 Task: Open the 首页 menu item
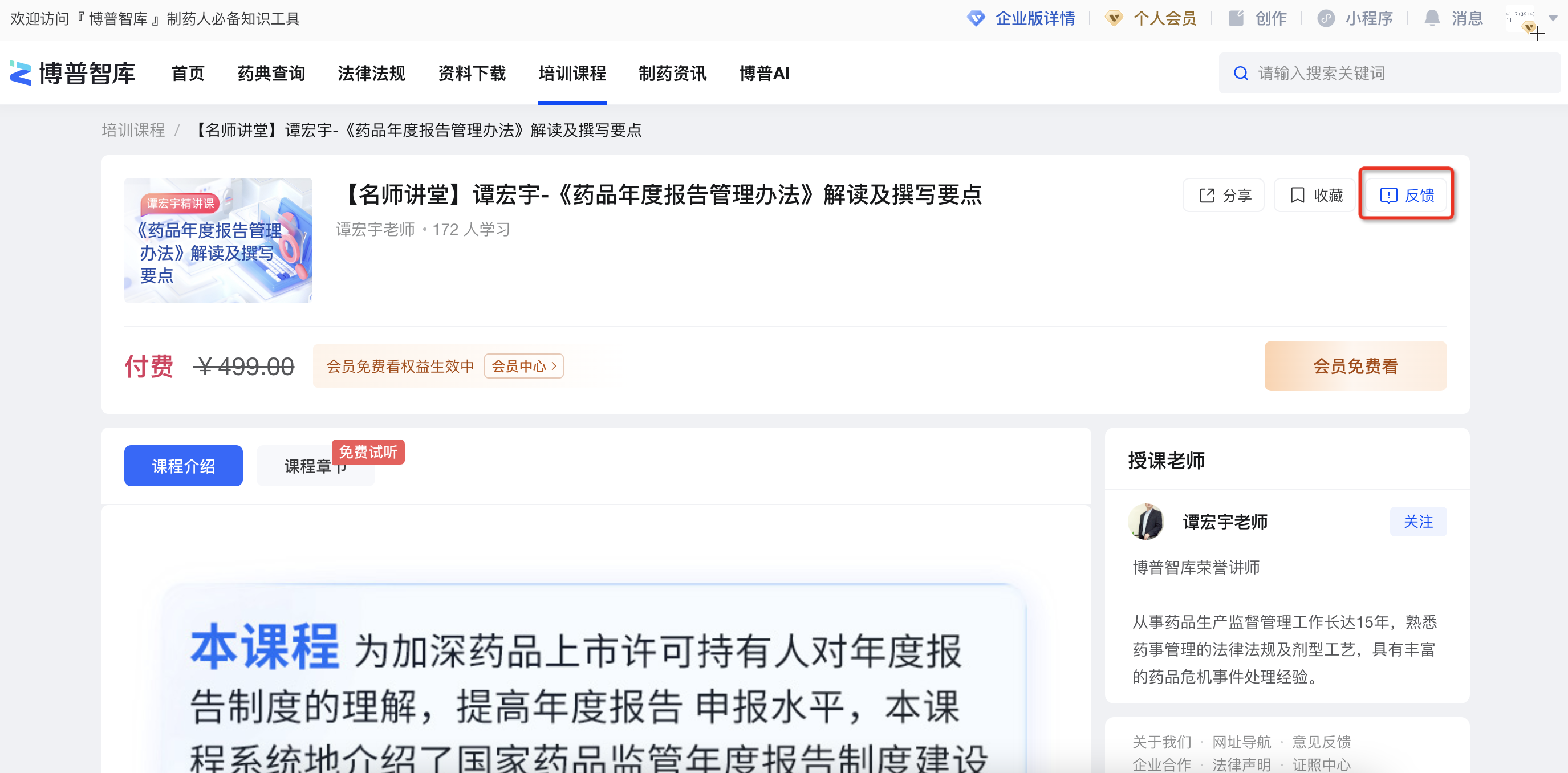188,74
